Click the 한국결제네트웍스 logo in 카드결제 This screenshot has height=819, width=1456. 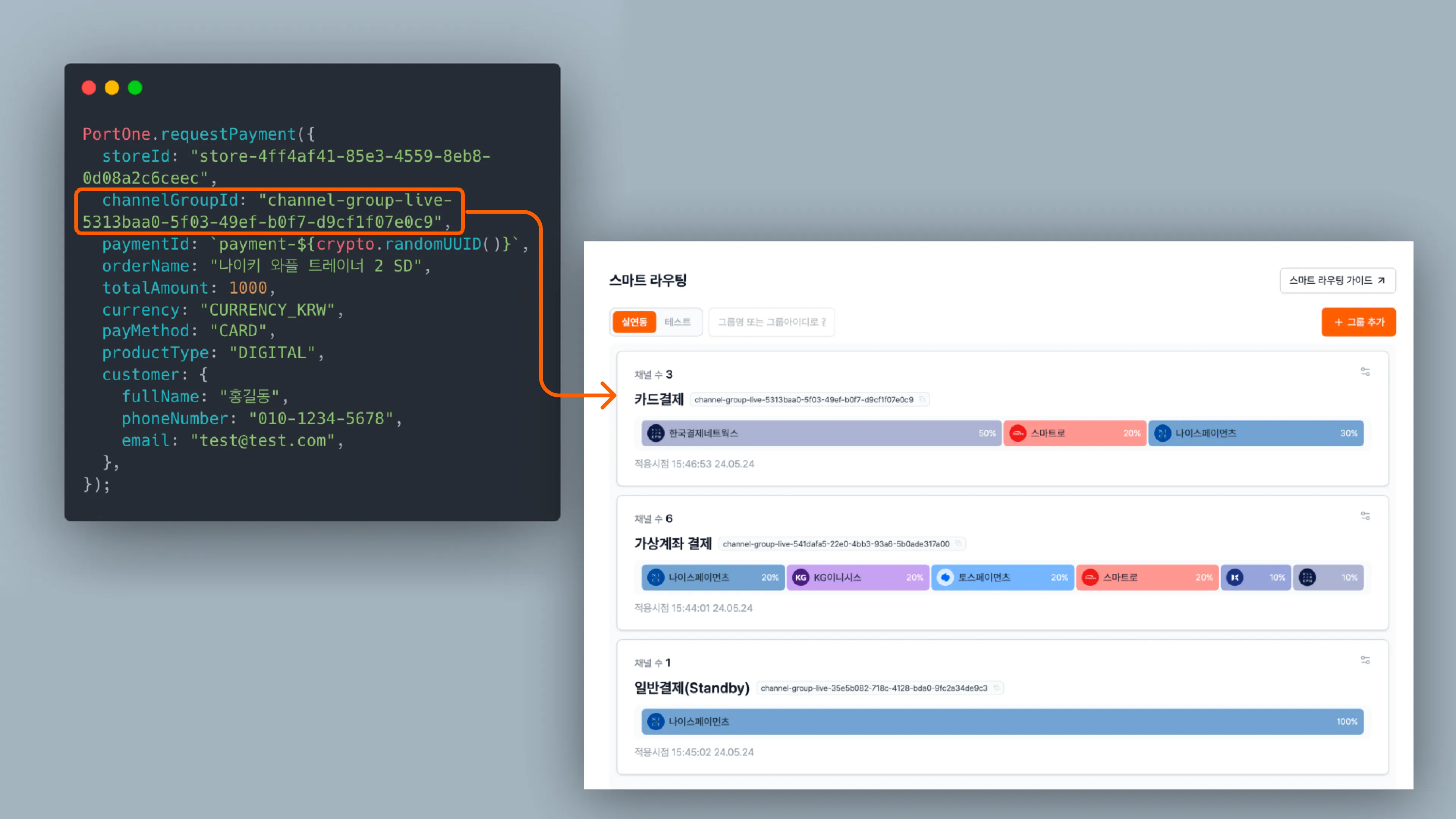point(656,433)
